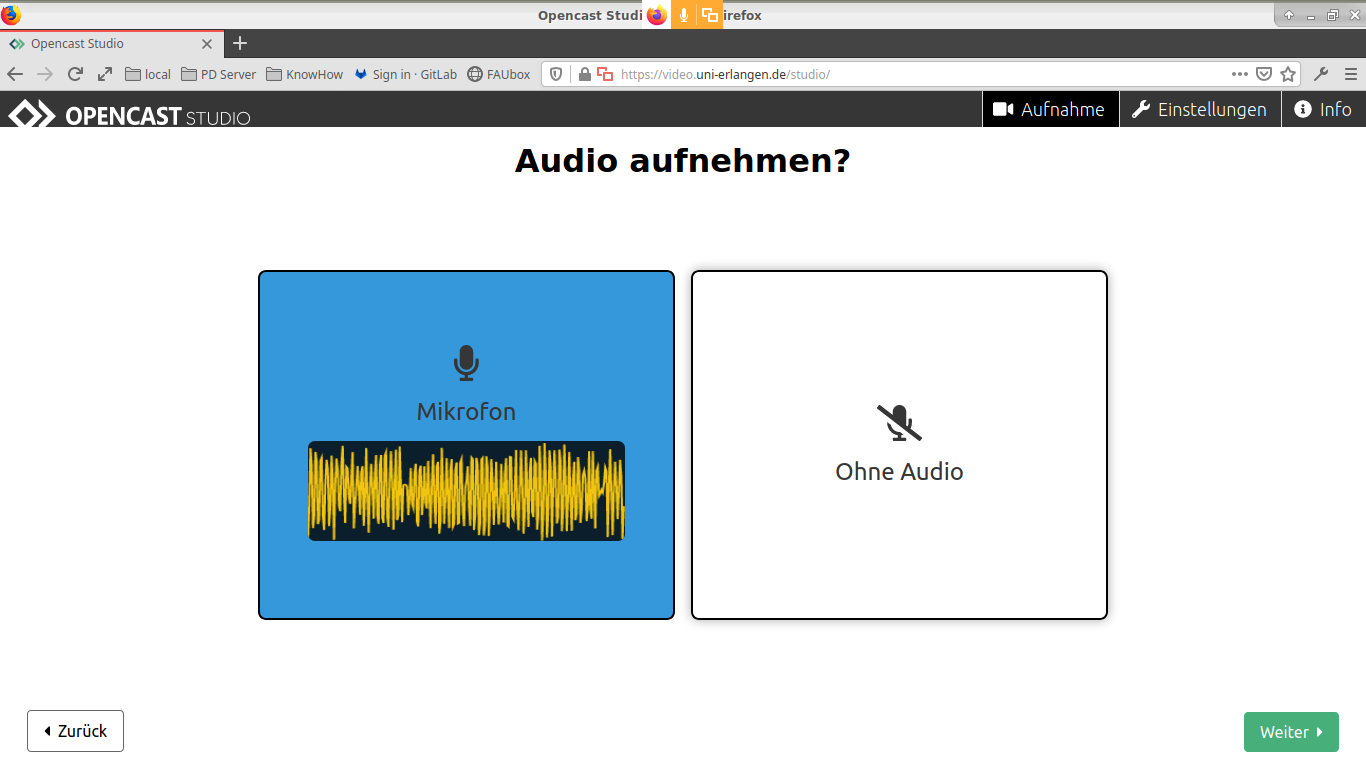The image size is (1366, 768).
Task: Click the URL address field
Action: point(900,74)
